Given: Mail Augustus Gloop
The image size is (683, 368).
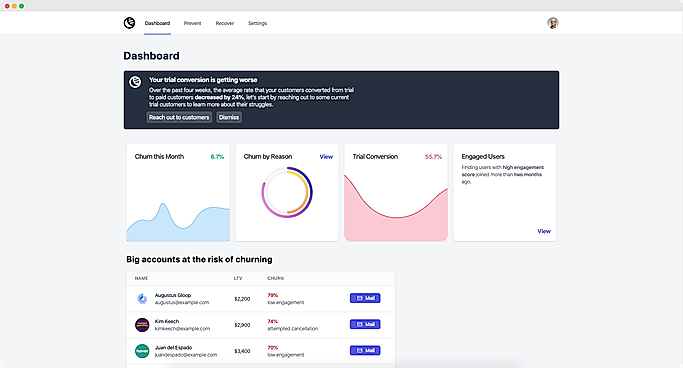Looking at the screenshot, I should (x=365, y=298).
